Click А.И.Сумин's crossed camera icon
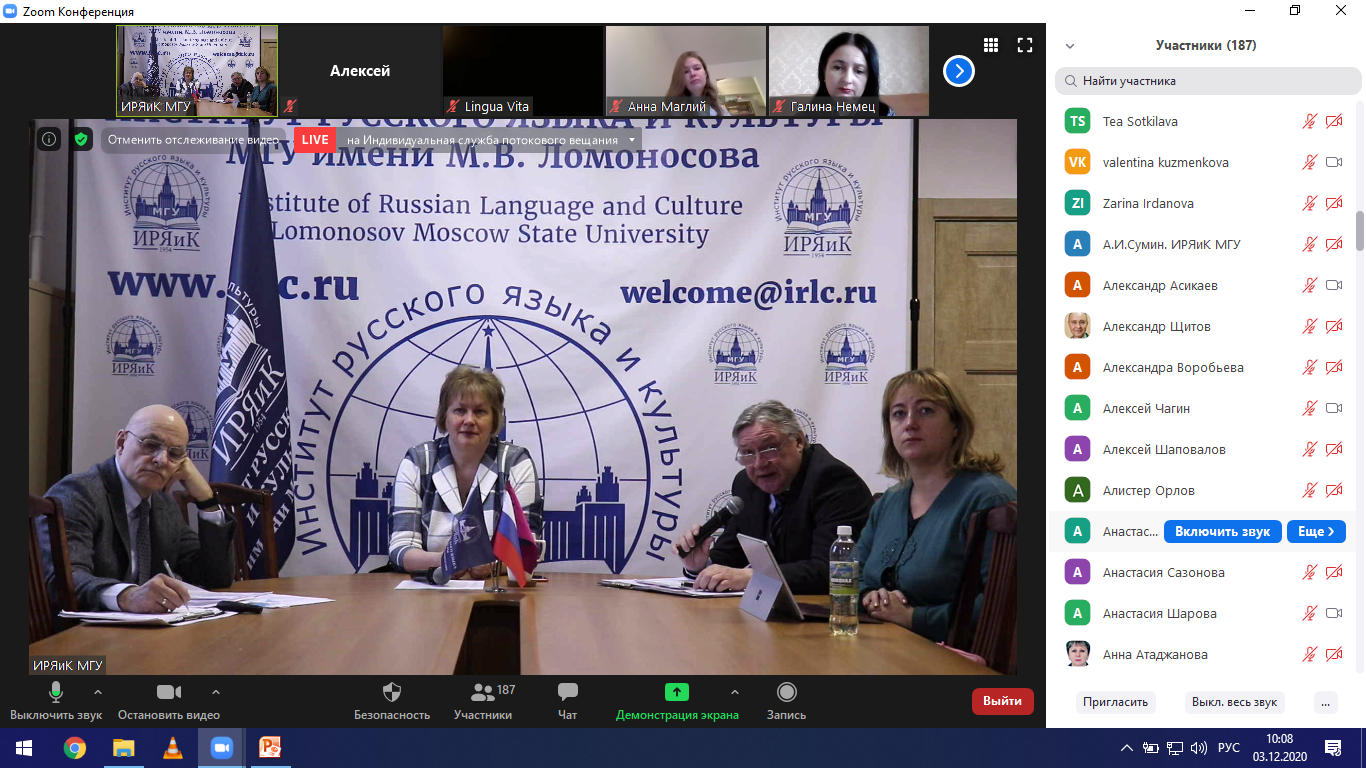 click(1333, 244)
